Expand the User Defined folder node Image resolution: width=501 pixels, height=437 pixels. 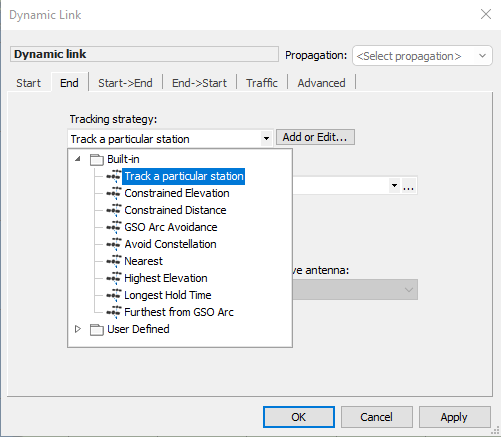point(78,329)
